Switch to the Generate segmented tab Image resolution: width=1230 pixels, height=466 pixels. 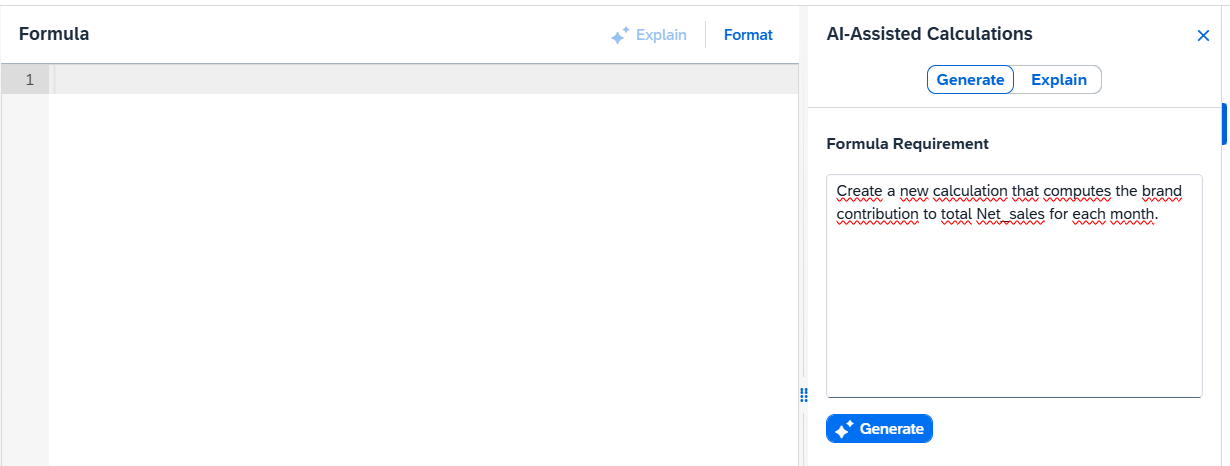(x=970, y=80)
